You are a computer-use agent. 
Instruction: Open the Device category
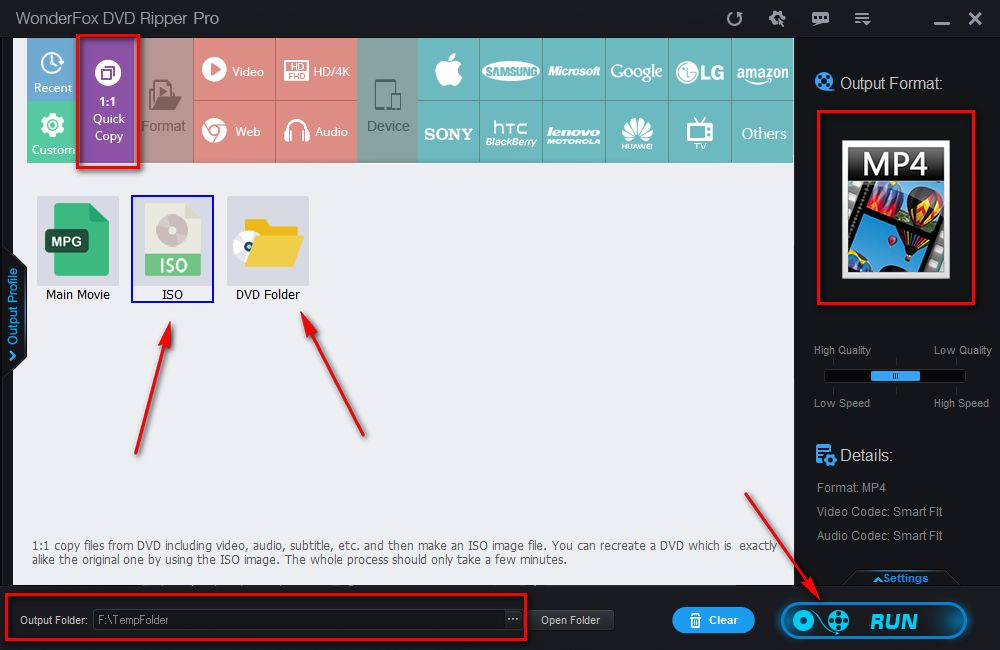(x=388, y=101)
